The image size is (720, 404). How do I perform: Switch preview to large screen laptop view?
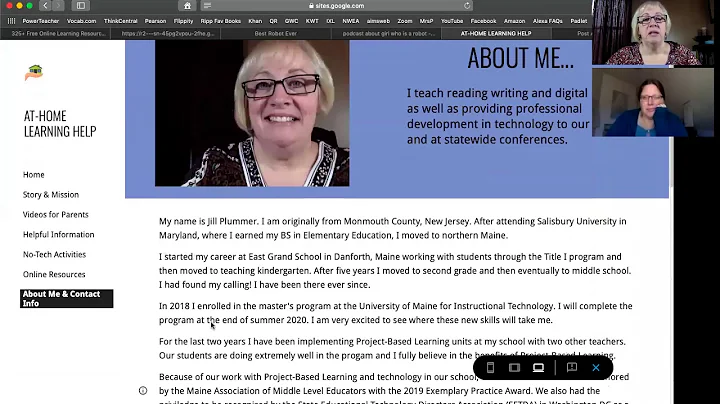pos(538,368)
